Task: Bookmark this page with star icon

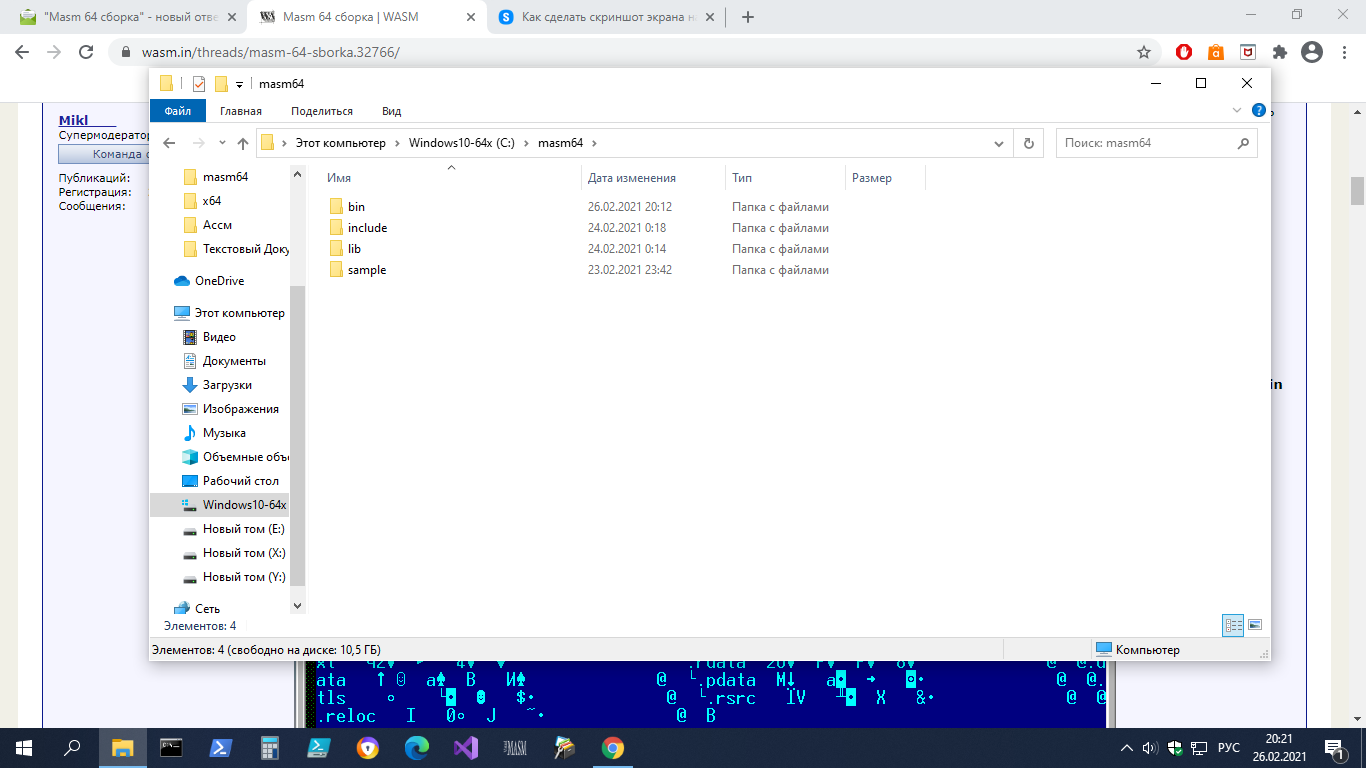Action: (x=1144, y=52)
